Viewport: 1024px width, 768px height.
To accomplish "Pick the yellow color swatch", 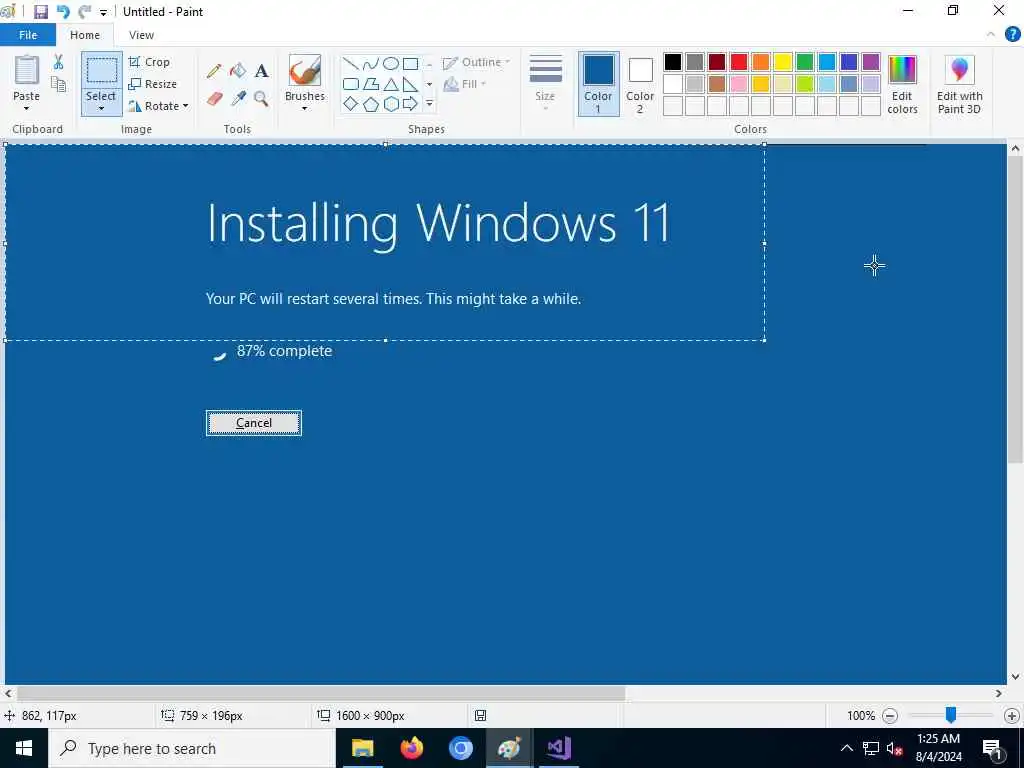I will (x=783, y=62).
